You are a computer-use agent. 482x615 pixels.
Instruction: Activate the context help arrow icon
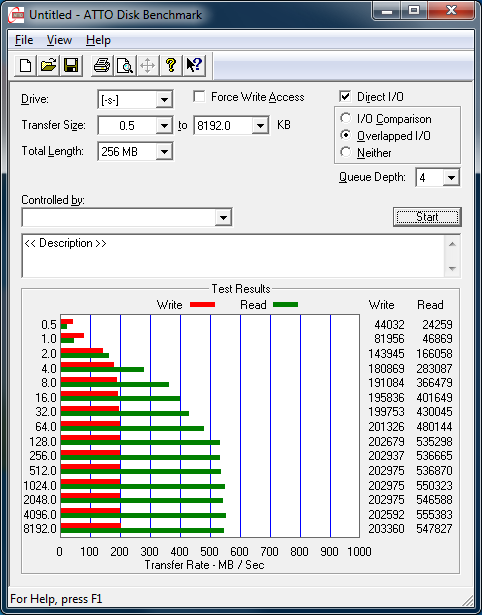pos(194,65)
